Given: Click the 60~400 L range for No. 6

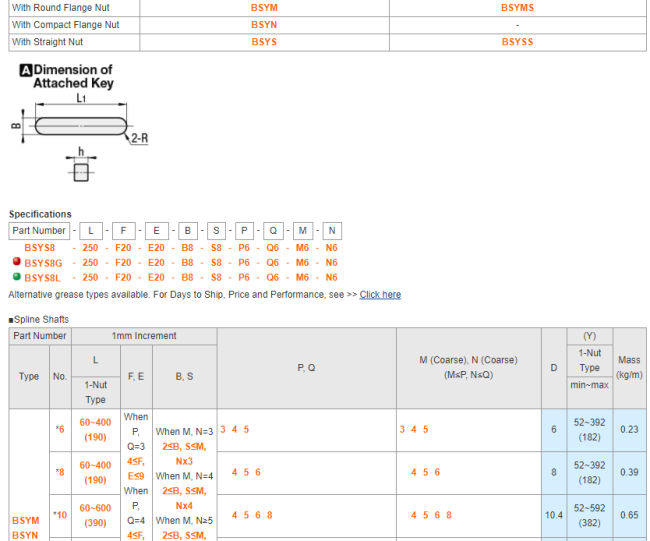Looking at the screenshot, I should (95, 422).
